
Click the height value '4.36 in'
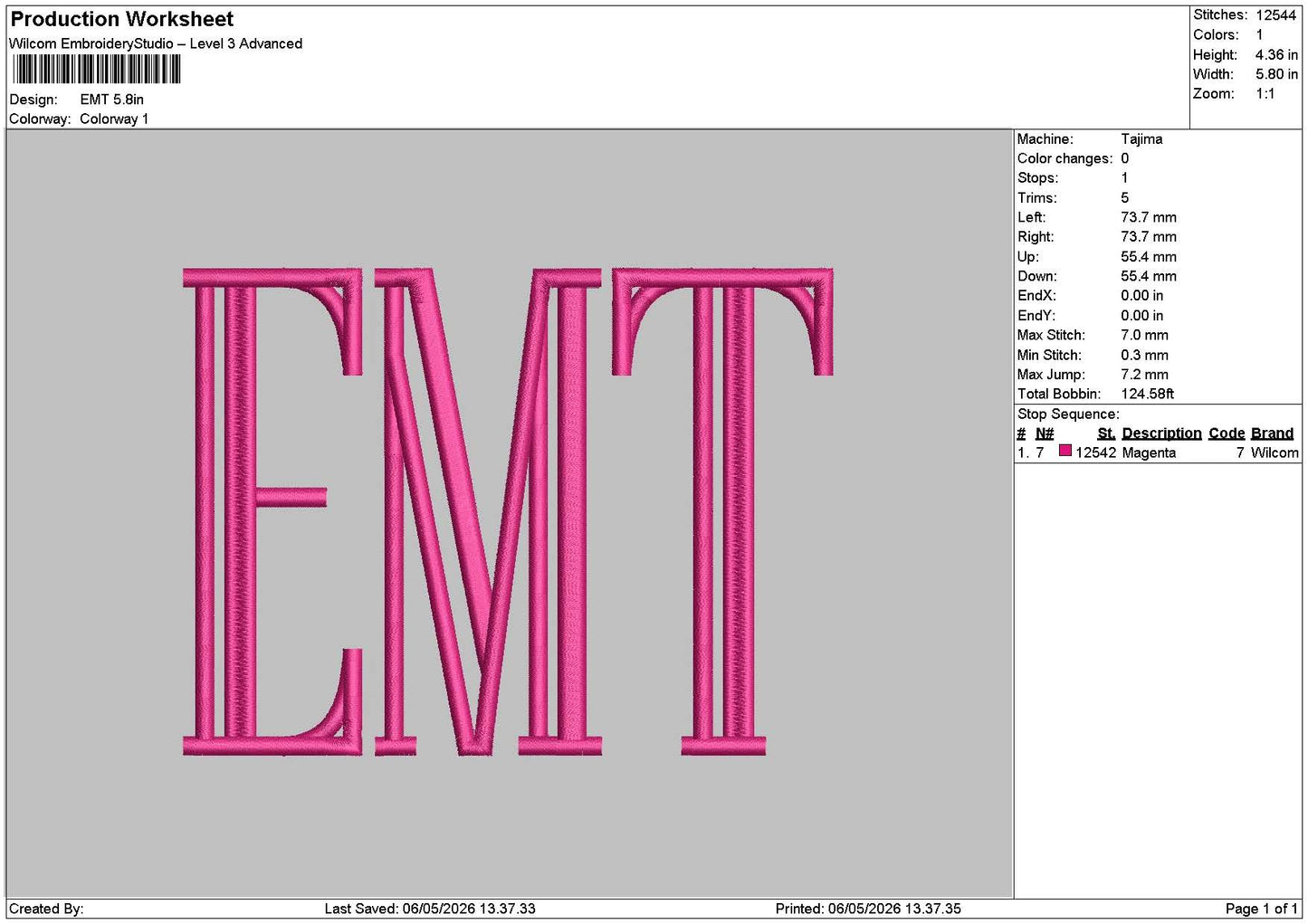[1276, 55]
